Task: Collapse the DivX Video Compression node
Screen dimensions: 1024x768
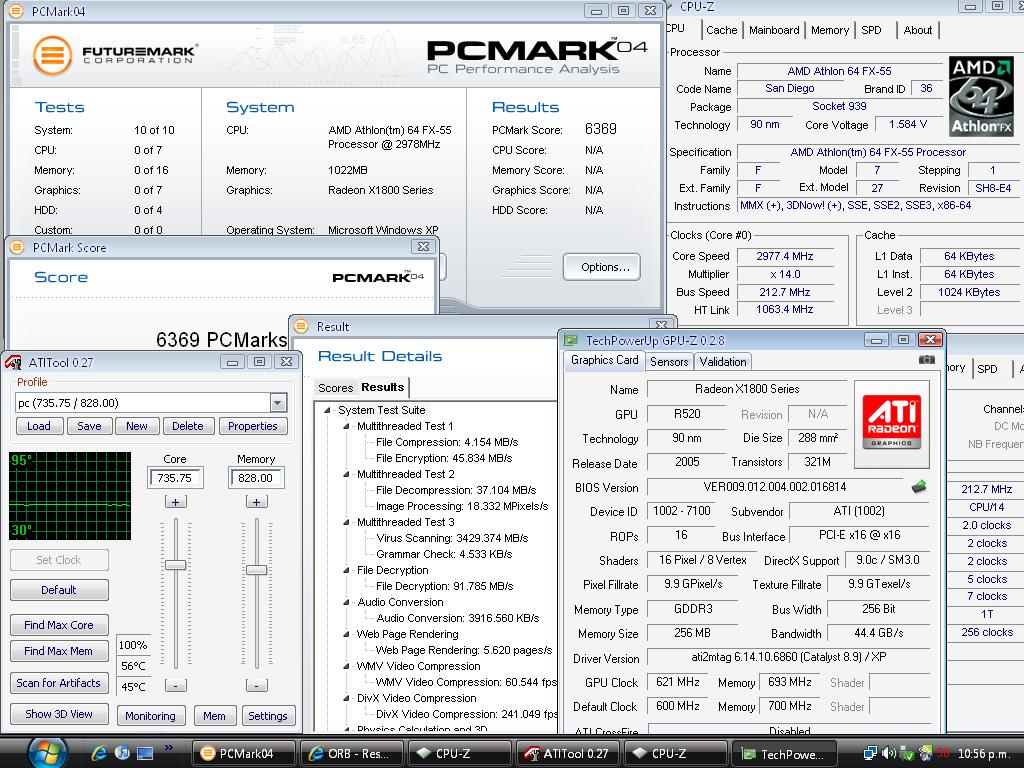Action: pyautogui.click(x=346, y=698)
